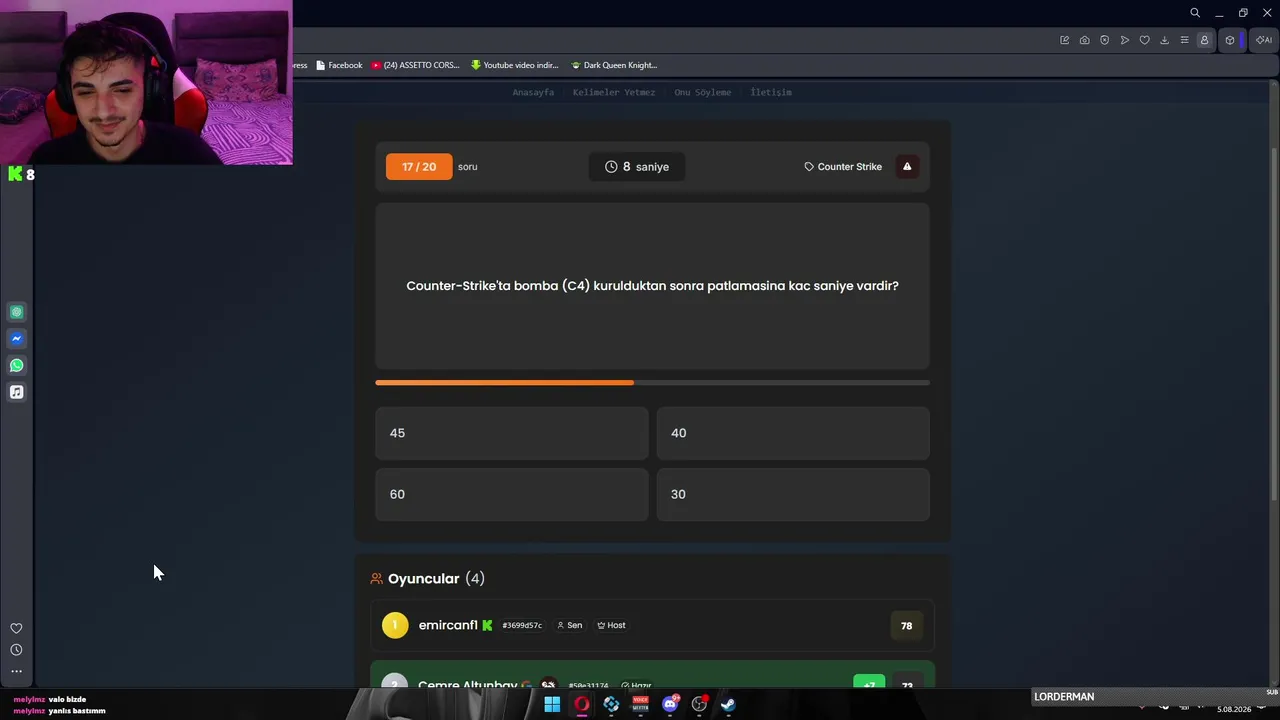Screen dimensions: 1280x720
Task: Open the AI assistant button
Action: click(1264, 40)
